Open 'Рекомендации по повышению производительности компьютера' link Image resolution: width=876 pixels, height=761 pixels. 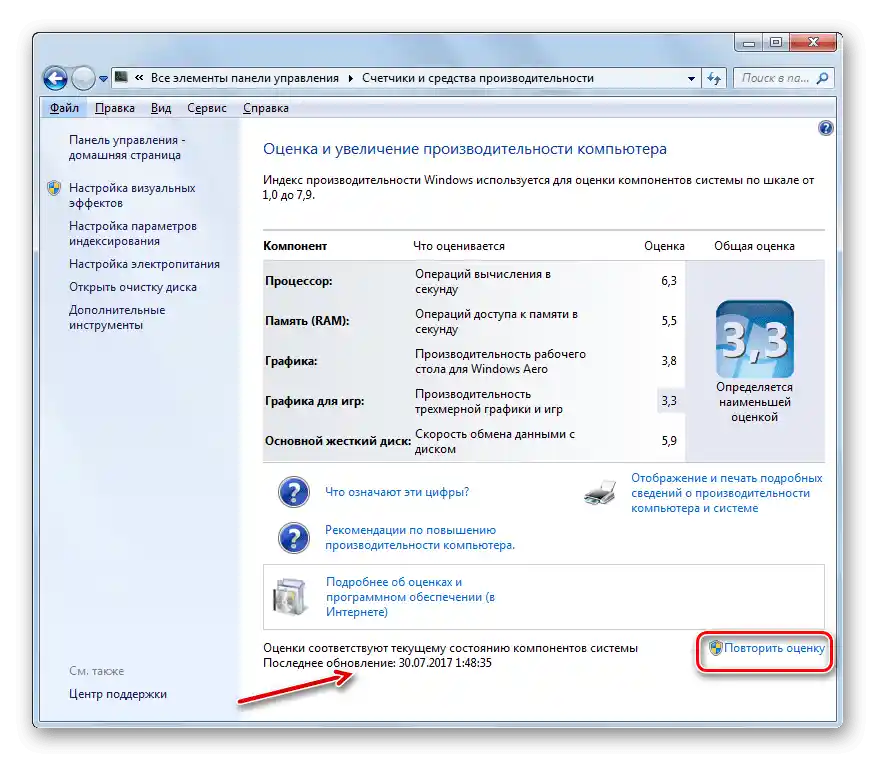(420, 538)
